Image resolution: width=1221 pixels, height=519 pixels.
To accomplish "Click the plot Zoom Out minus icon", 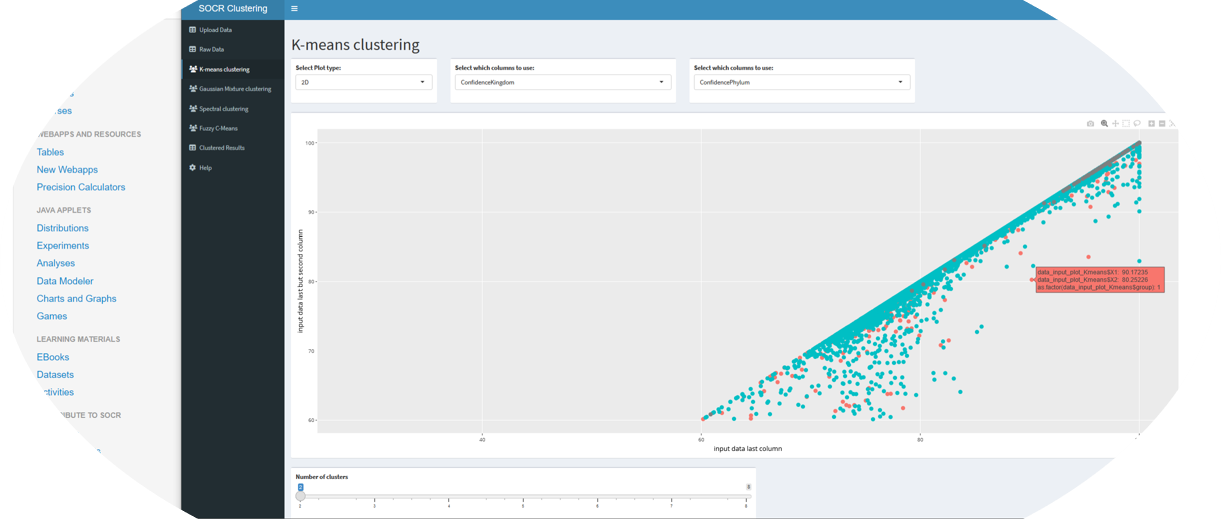I will pyautogui.click(x=1162, y=124).
